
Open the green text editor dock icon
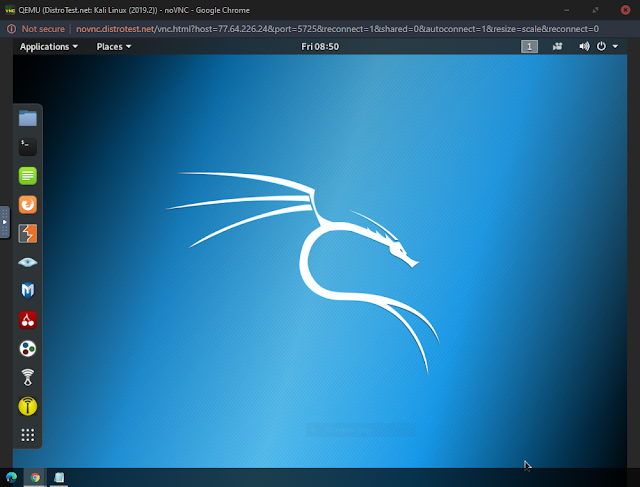tap(28, 176)
